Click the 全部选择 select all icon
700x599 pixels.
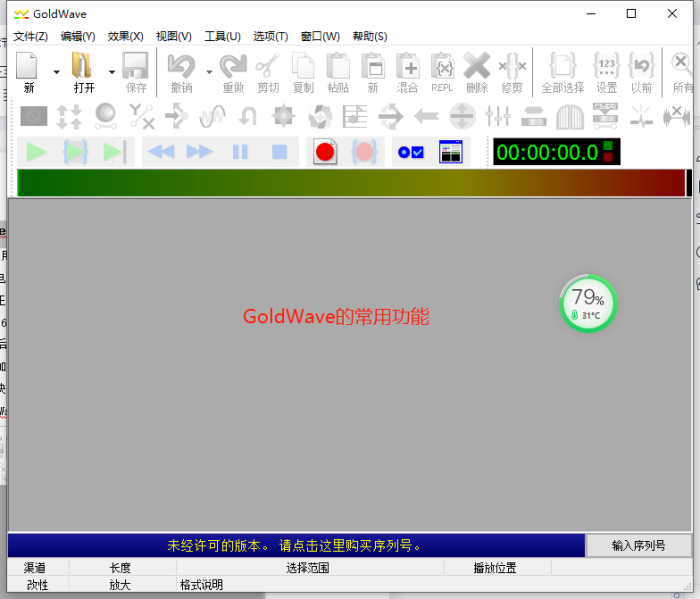(x=562, y=71)
